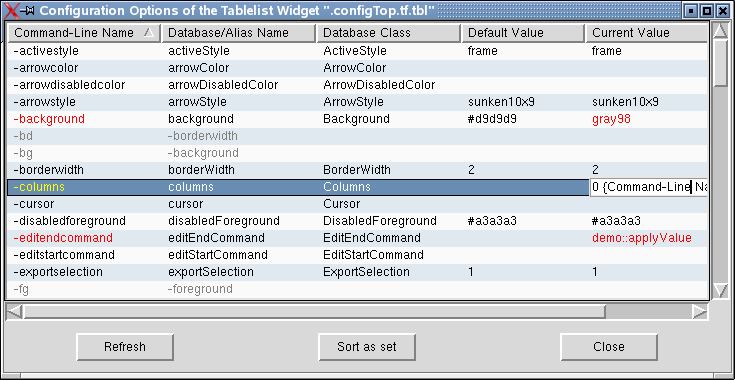
Task: Click the horizontal scrollbar right arrow
Action: pyautogui.click(x=700, y=311)
